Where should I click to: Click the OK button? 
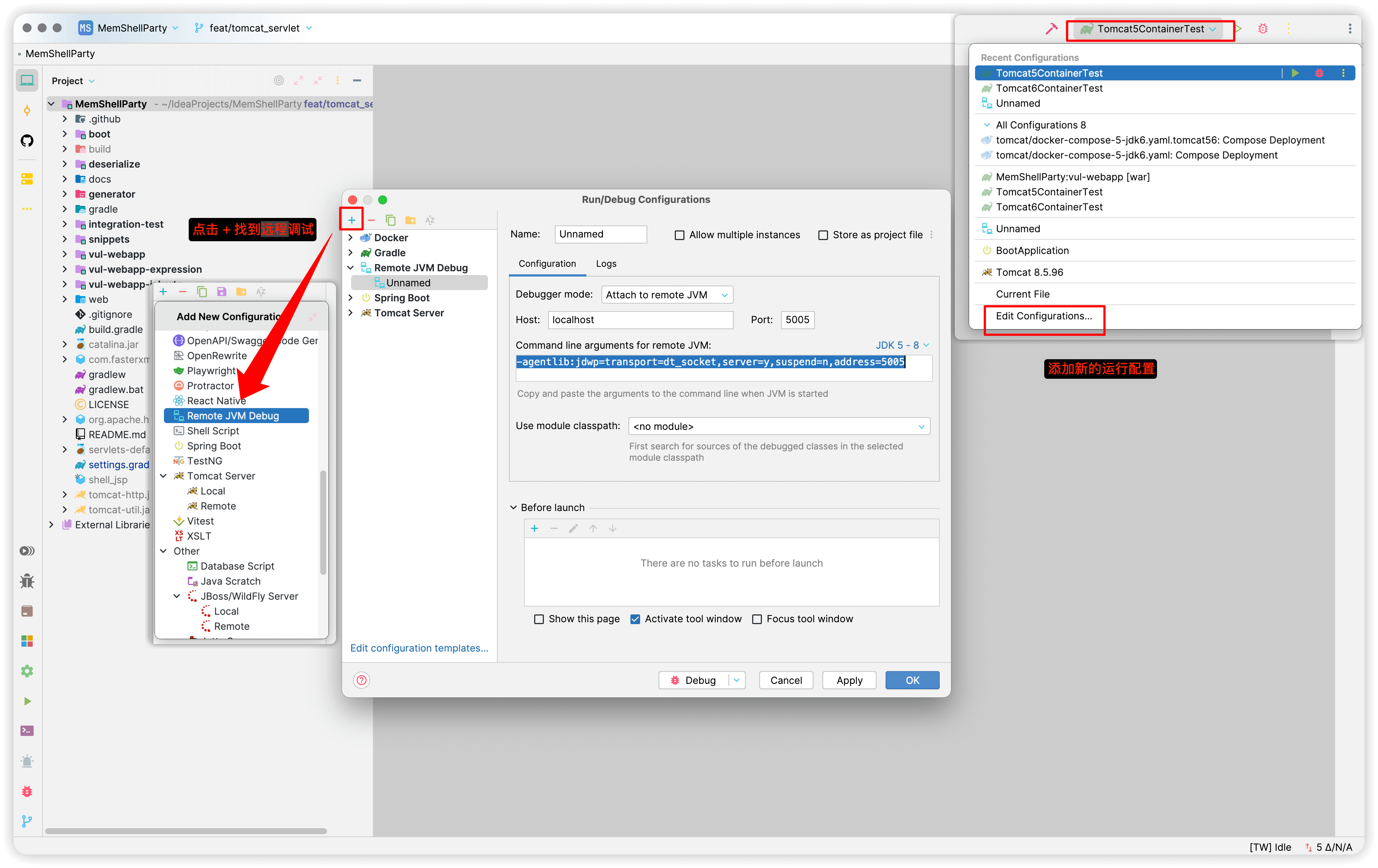point(912,680)
